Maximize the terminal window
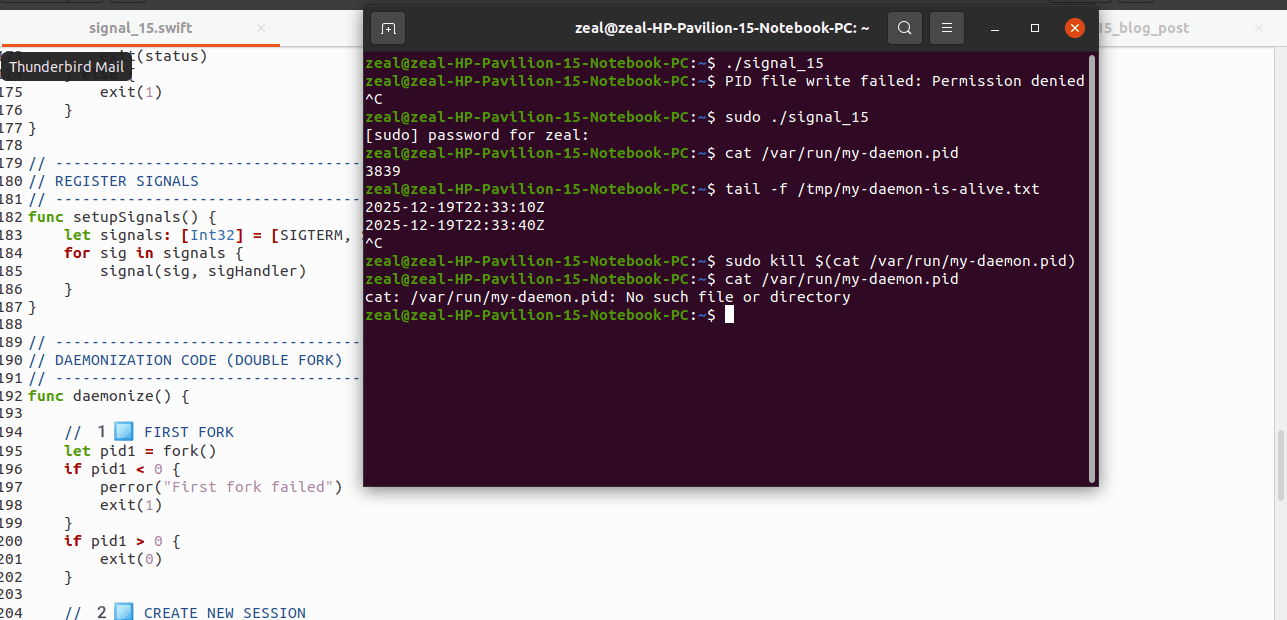This screenshot has height=620, width=1287. point(1035,28)
